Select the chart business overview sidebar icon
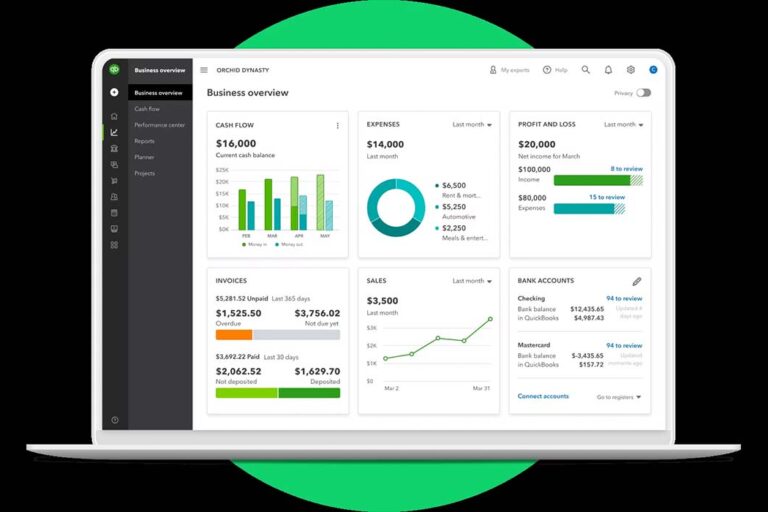Screen dimensions: 768x512 114,132
